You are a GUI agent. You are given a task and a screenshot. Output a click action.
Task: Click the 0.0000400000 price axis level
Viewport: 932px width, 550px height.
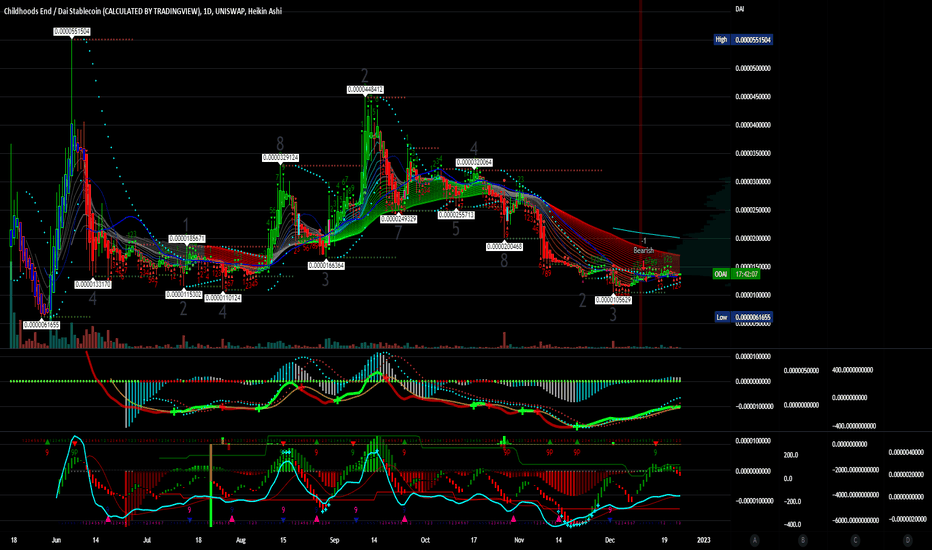[x=752, y=125]
